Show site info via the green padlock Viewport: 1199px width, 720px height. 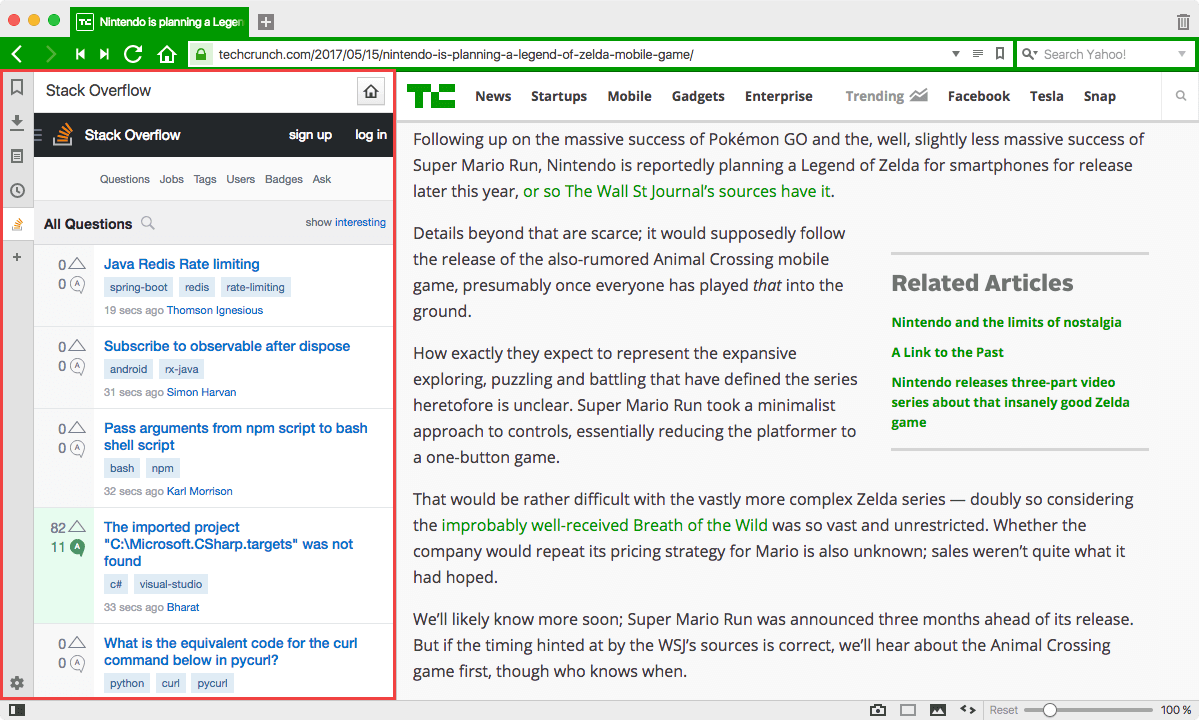coord(201,54)
